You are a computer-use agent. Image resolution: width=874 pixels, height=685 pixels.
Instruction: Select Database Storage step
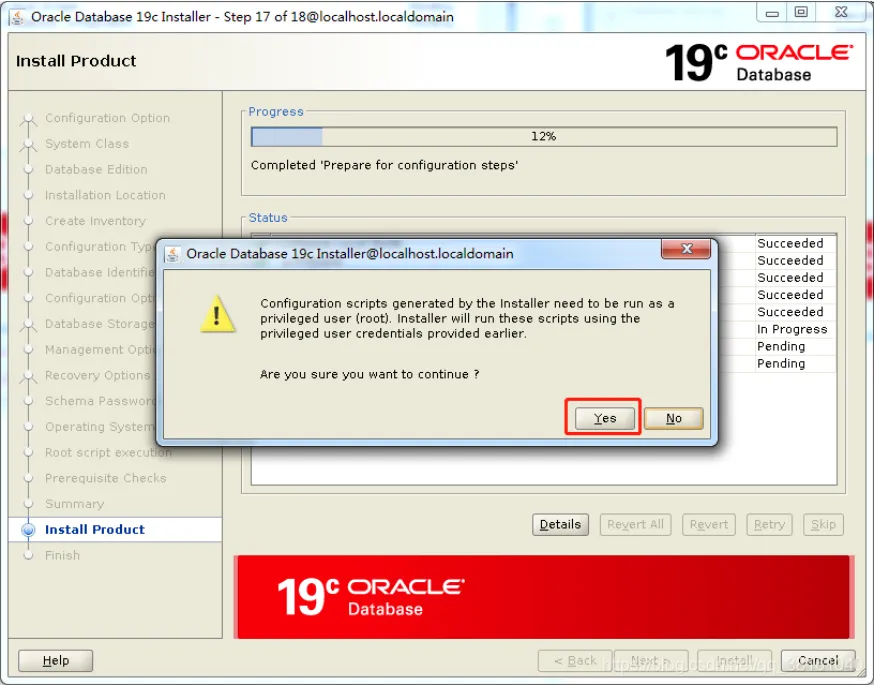pyautogui.click(x=99, y=324)
